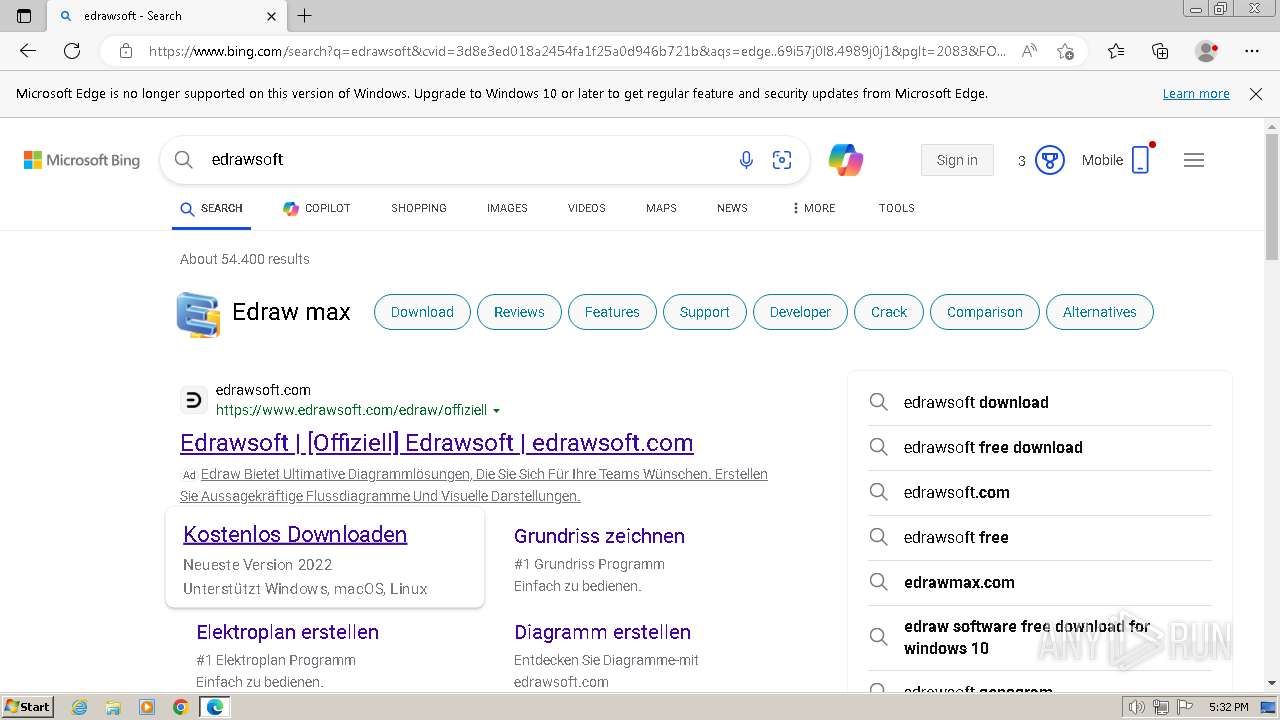Image resolution: width=1280 pixels, height=720 pixels.
Task: Open Bing hamburger menu
Action: (1194, 160)
